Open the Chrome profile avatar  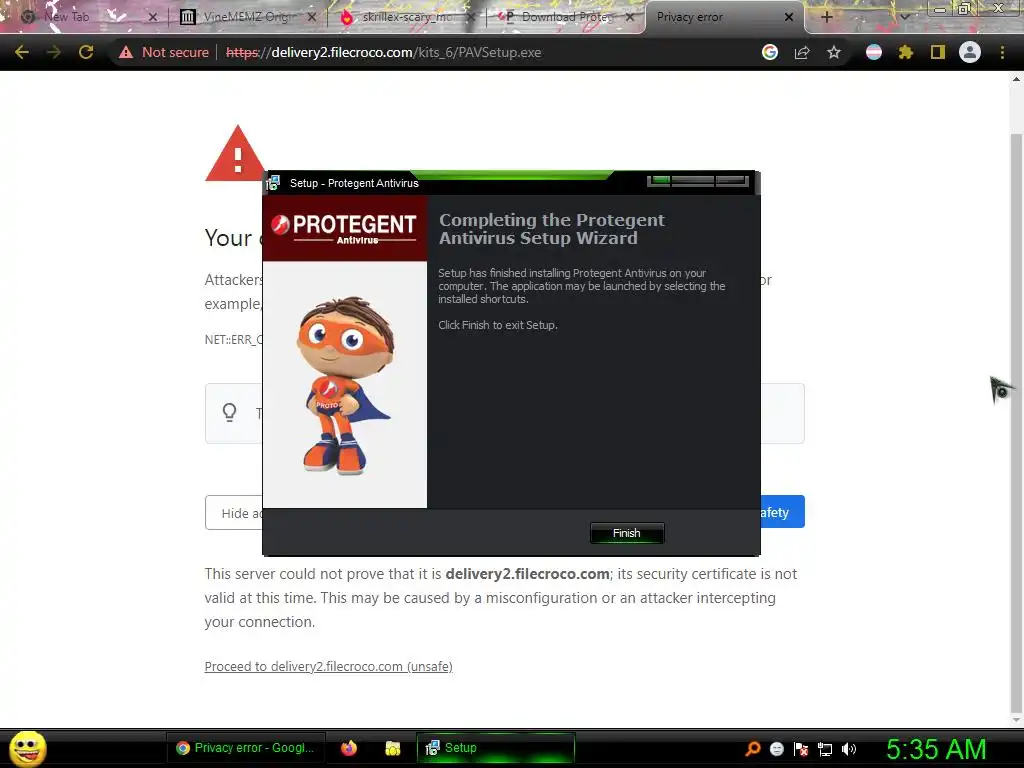coord(970,52)
